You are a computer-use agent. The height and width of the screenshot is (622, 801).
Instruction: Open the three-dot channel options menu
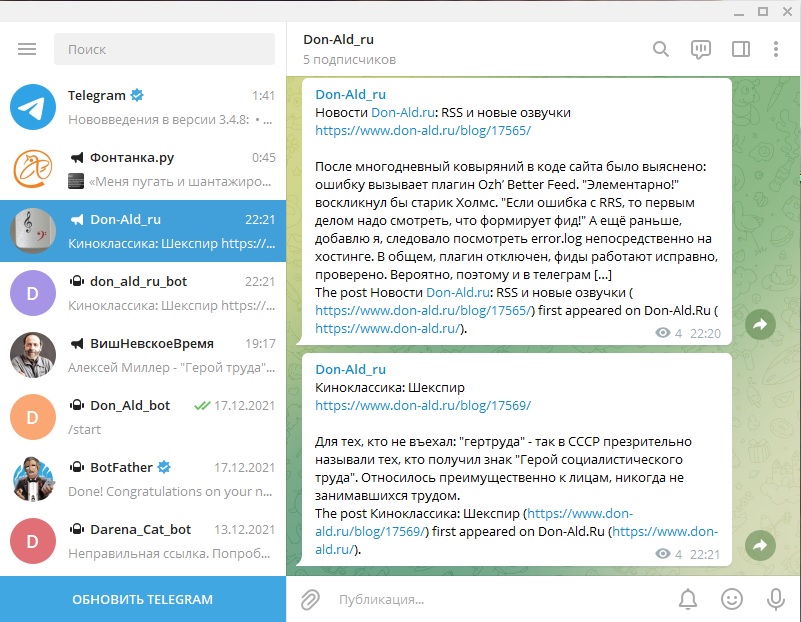click(775, 49)
